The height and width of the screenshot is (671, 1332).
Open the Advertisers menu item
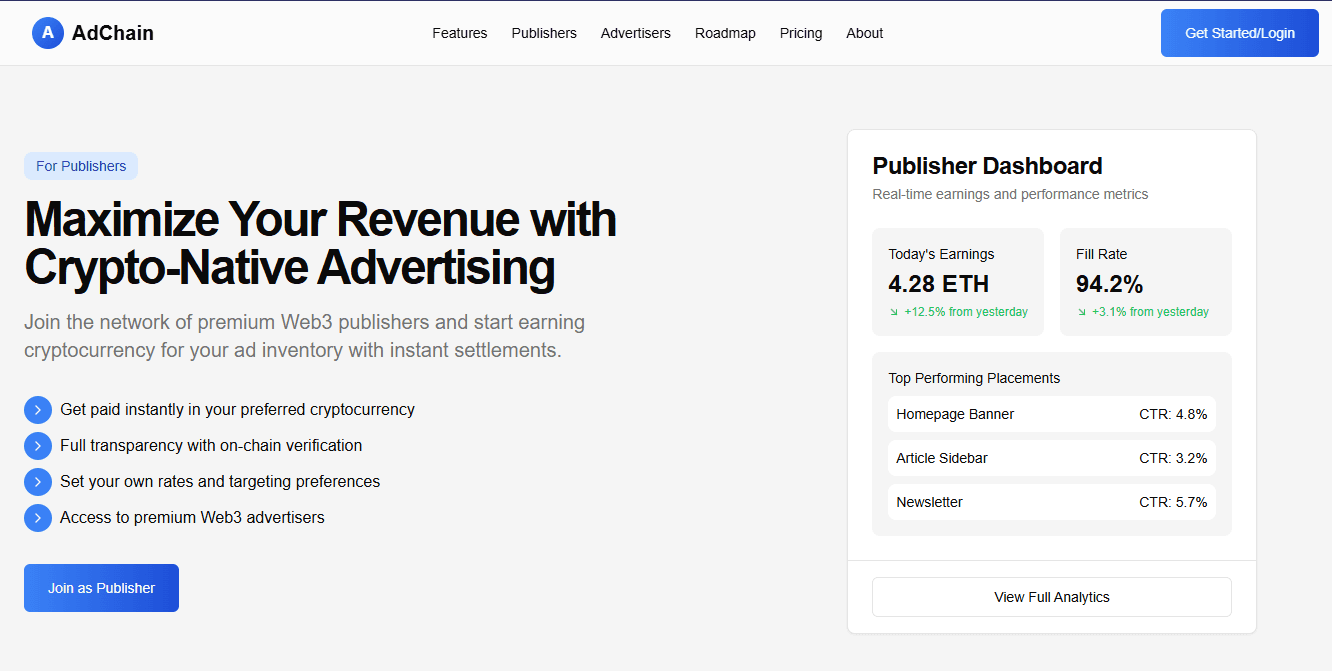(636, 33)
